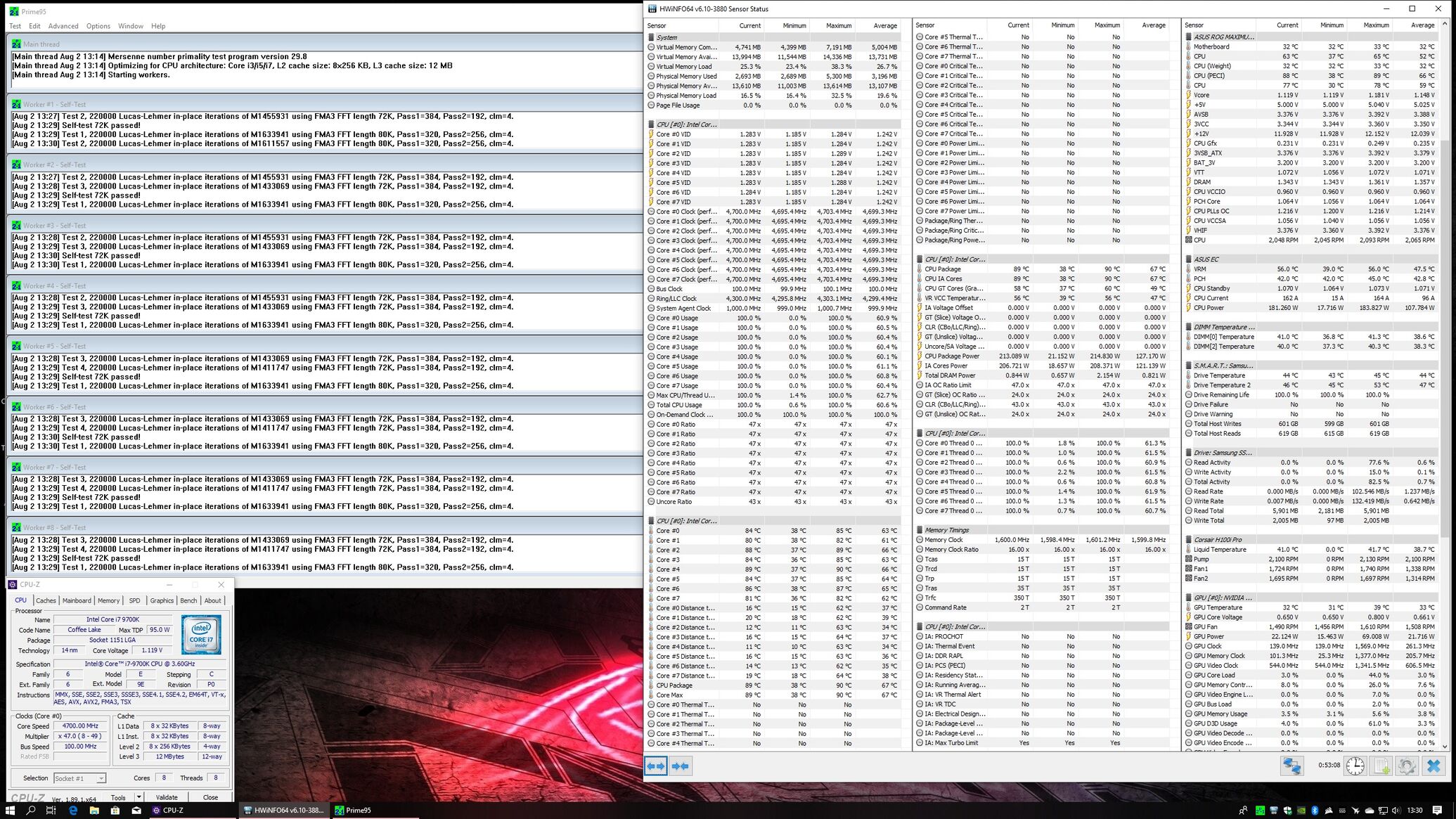Click the network remote monitoring icon
Viewport: 1456px width, 819px height.
[x=1291, y=766]
